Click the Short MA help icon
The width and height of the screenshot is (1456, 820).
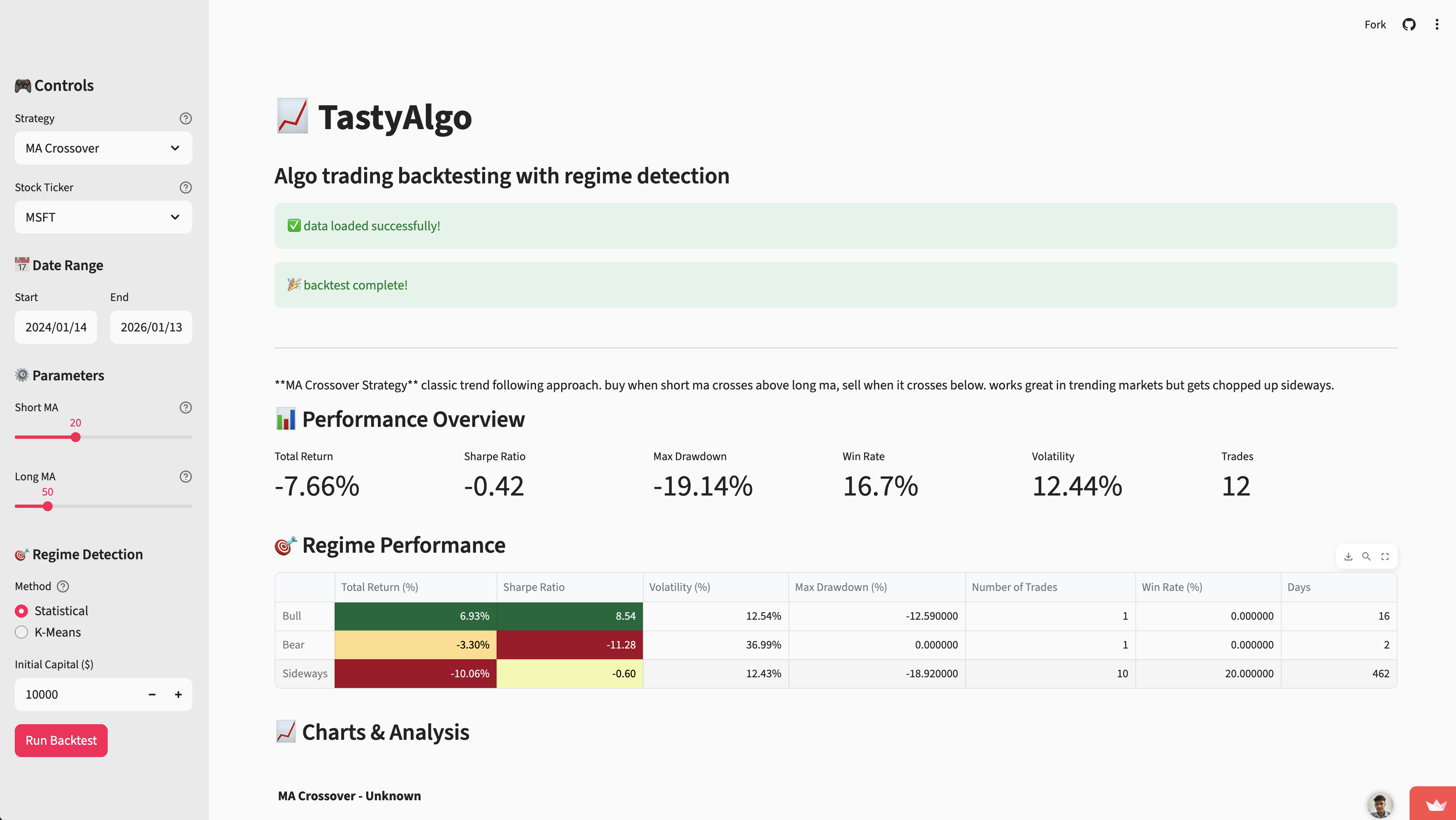[185, 407]
